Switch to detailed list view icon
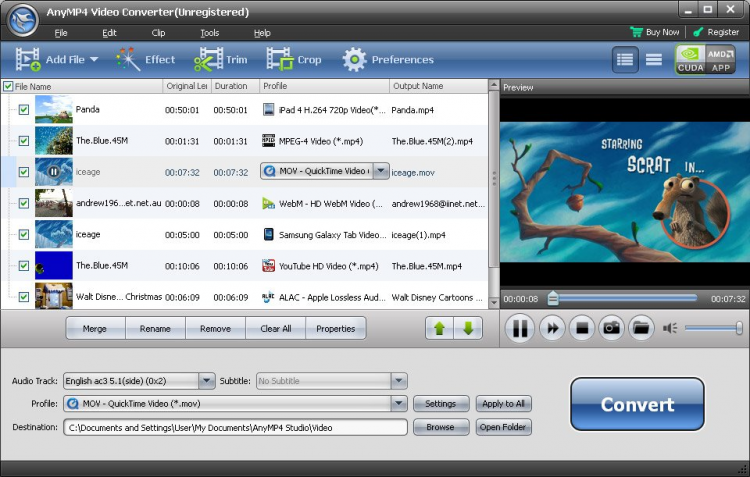 click(x=626, y=60)
